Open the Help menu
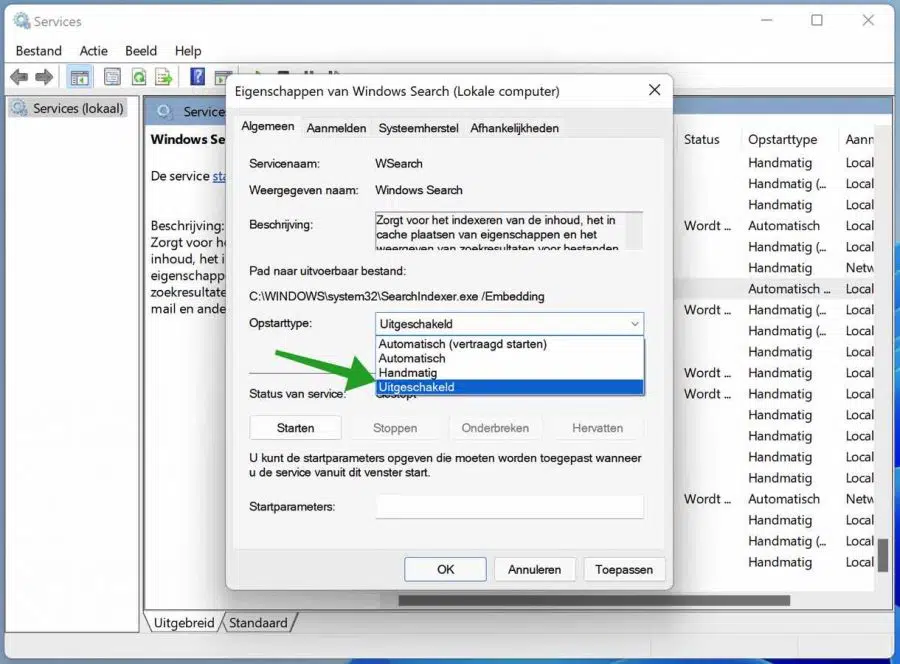Image resolution: width=900 pixels, height=664 pixels. (188, 51)
